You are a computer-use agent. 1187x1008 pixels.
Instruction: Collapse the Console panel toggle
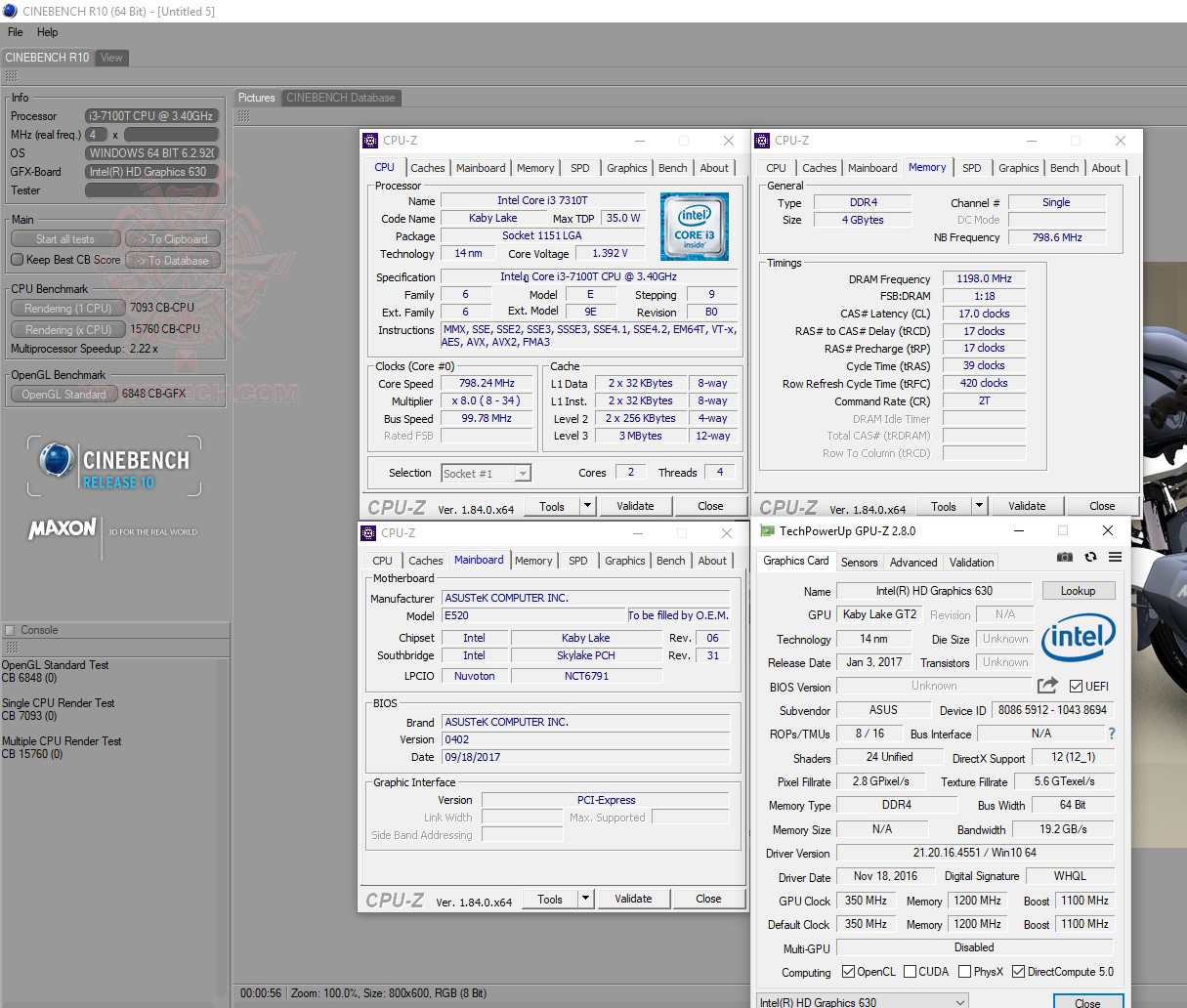pos(10,630)
